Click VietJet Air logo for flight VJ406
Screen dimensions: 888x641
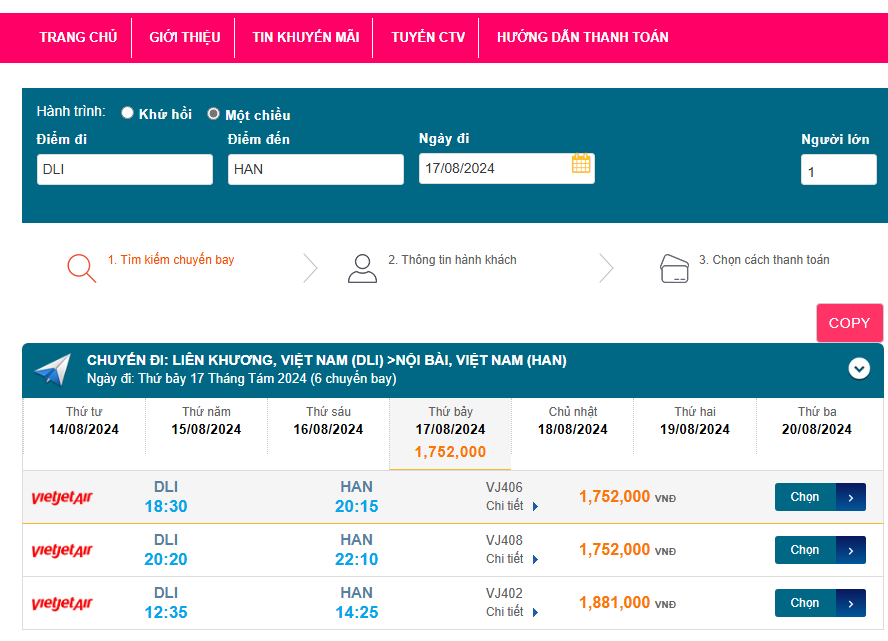[x=62, y=498]
